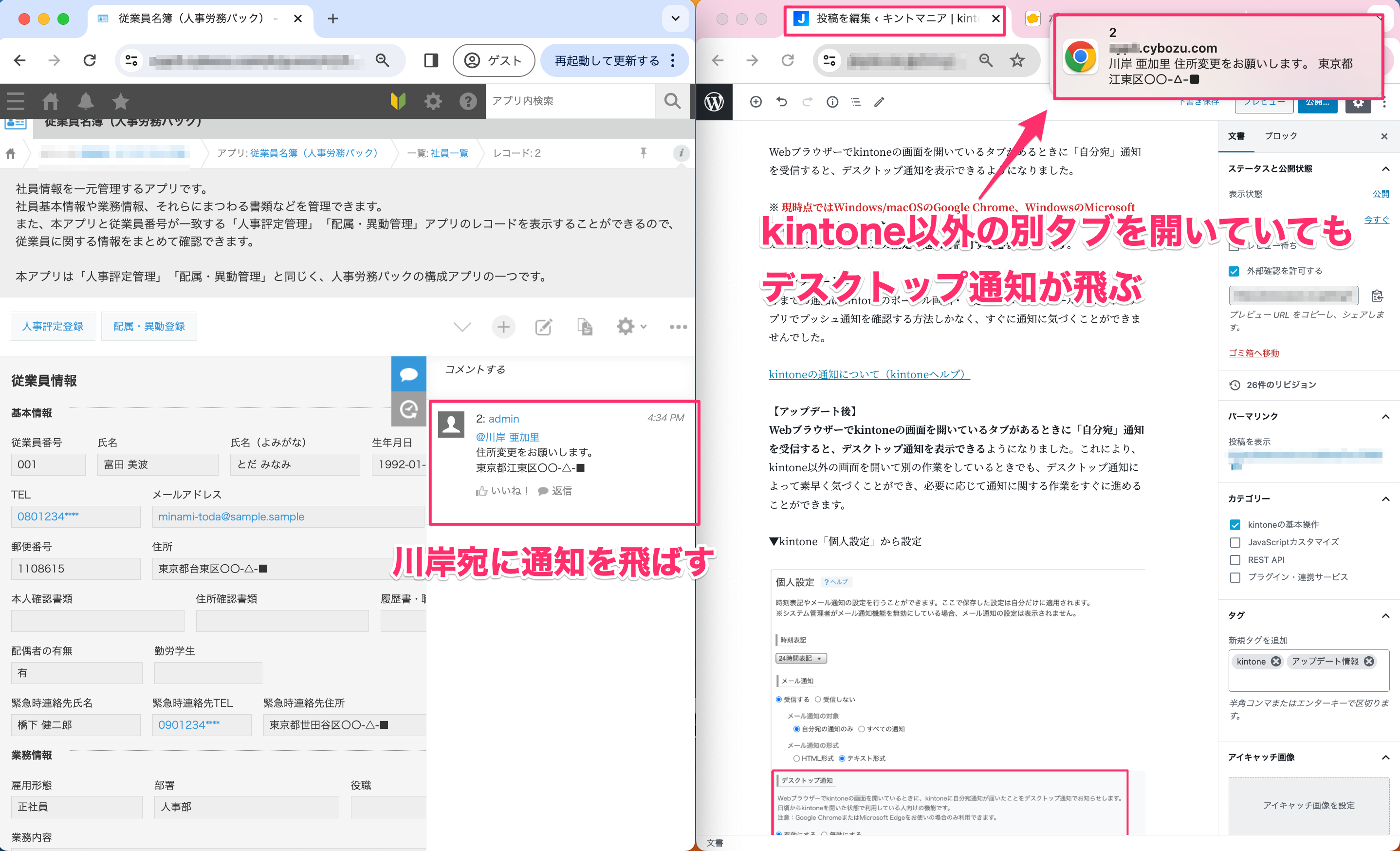Collapse the カテゴリー panel chevron
This screenshot has width=1400, height=851.
tap(1385, 498)
